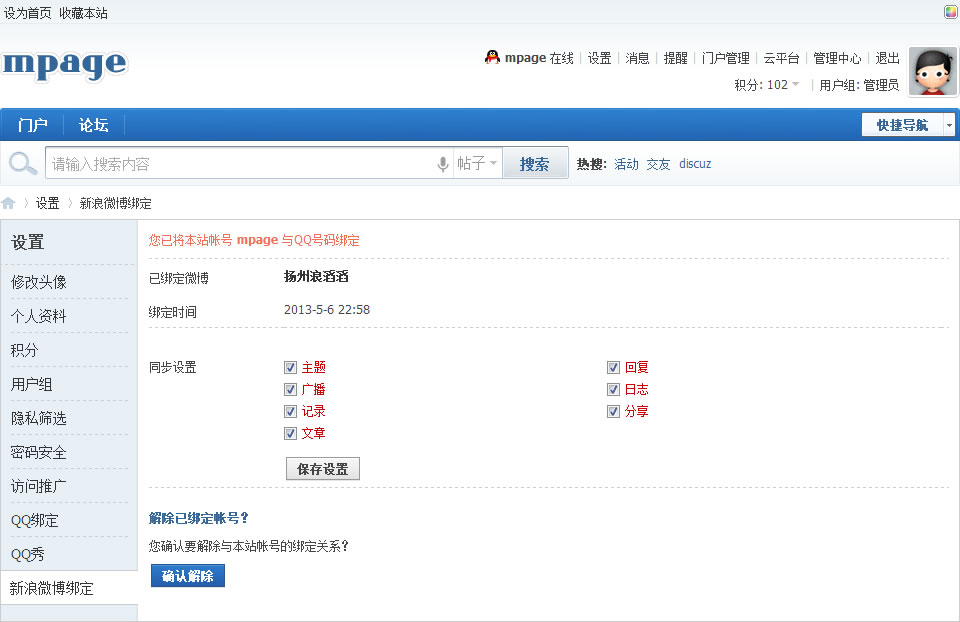This screenshot has width=960, height=622.
Task: Open 密码安全 in the settings sidebar
Action: pyautogui.click(x=38, y=452)
